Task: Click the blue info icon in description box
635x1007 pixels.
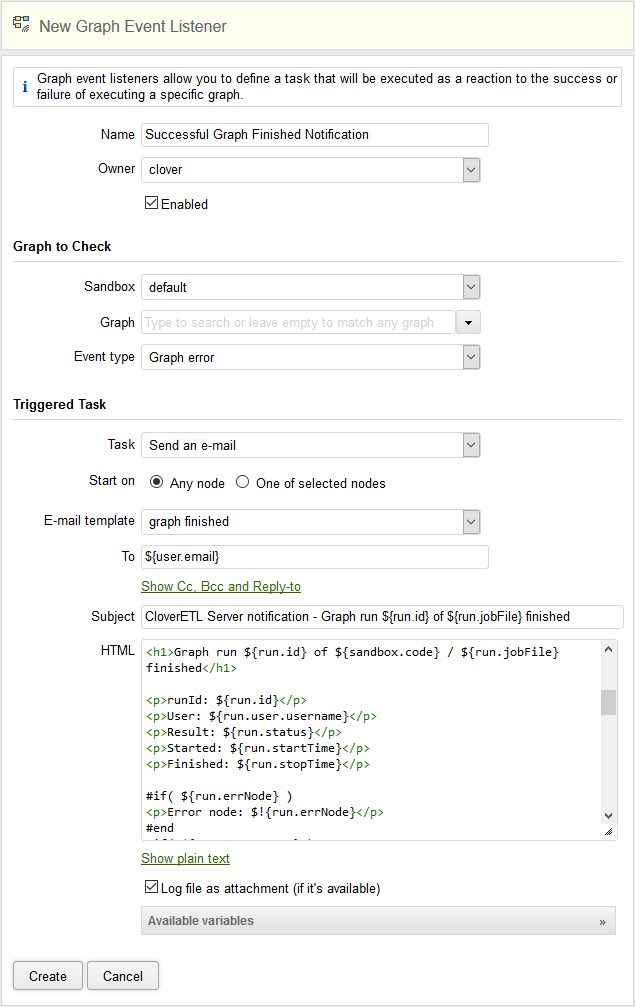Action: pos(25,87)
